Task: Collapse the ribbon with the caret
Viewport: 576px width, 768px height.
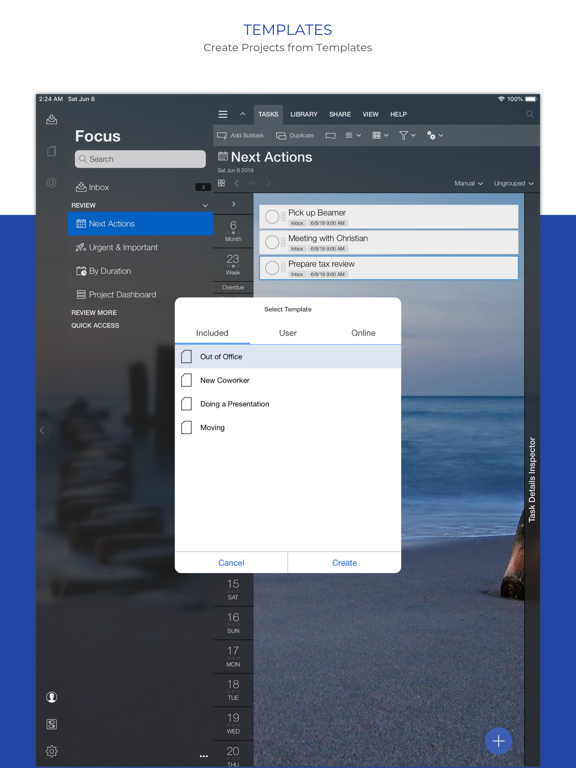Action: (242, 114)
